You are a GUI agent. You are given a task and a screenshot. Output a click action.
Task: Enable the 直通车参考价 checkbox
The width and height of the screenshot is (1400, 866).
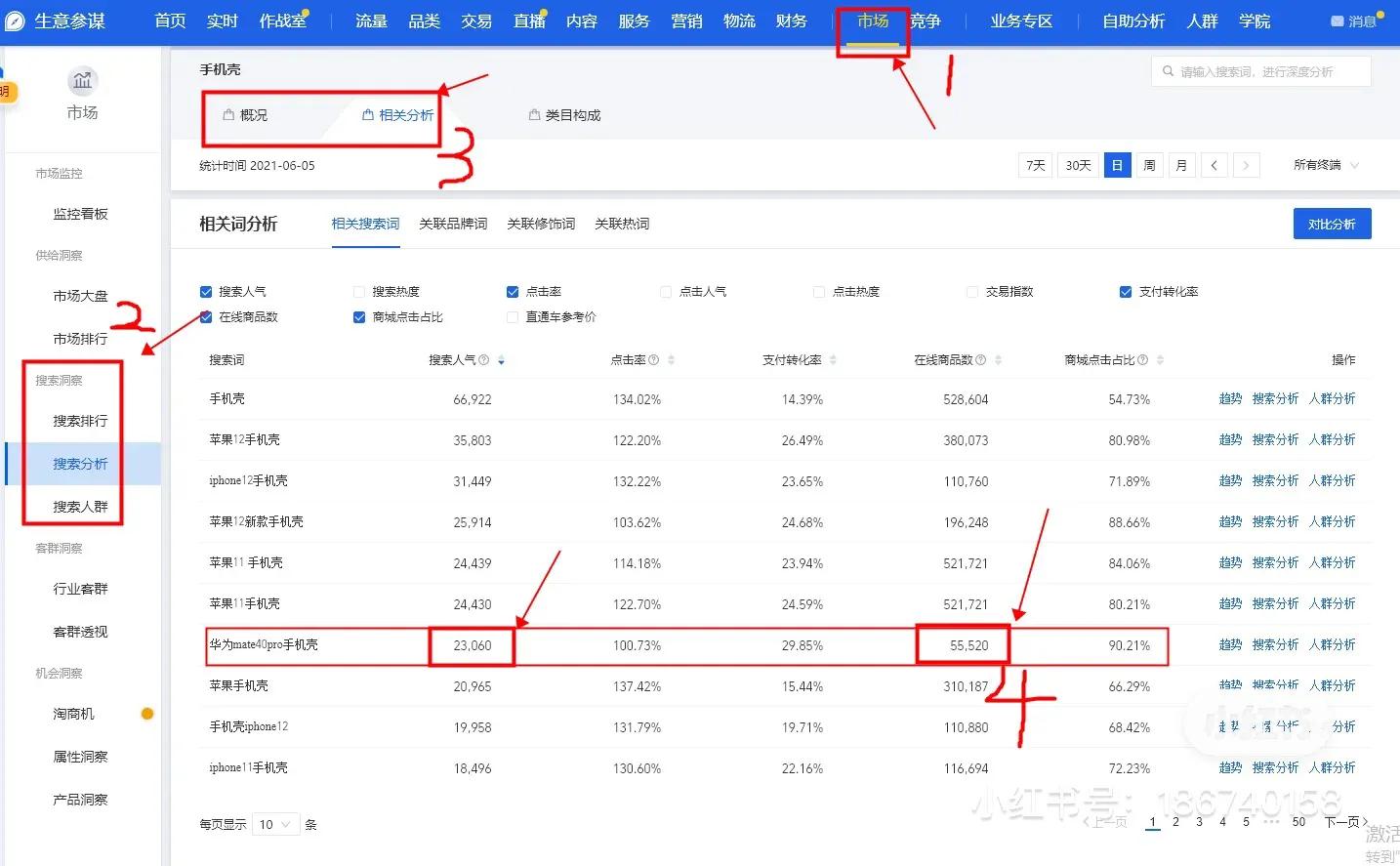tap(513, 316)
